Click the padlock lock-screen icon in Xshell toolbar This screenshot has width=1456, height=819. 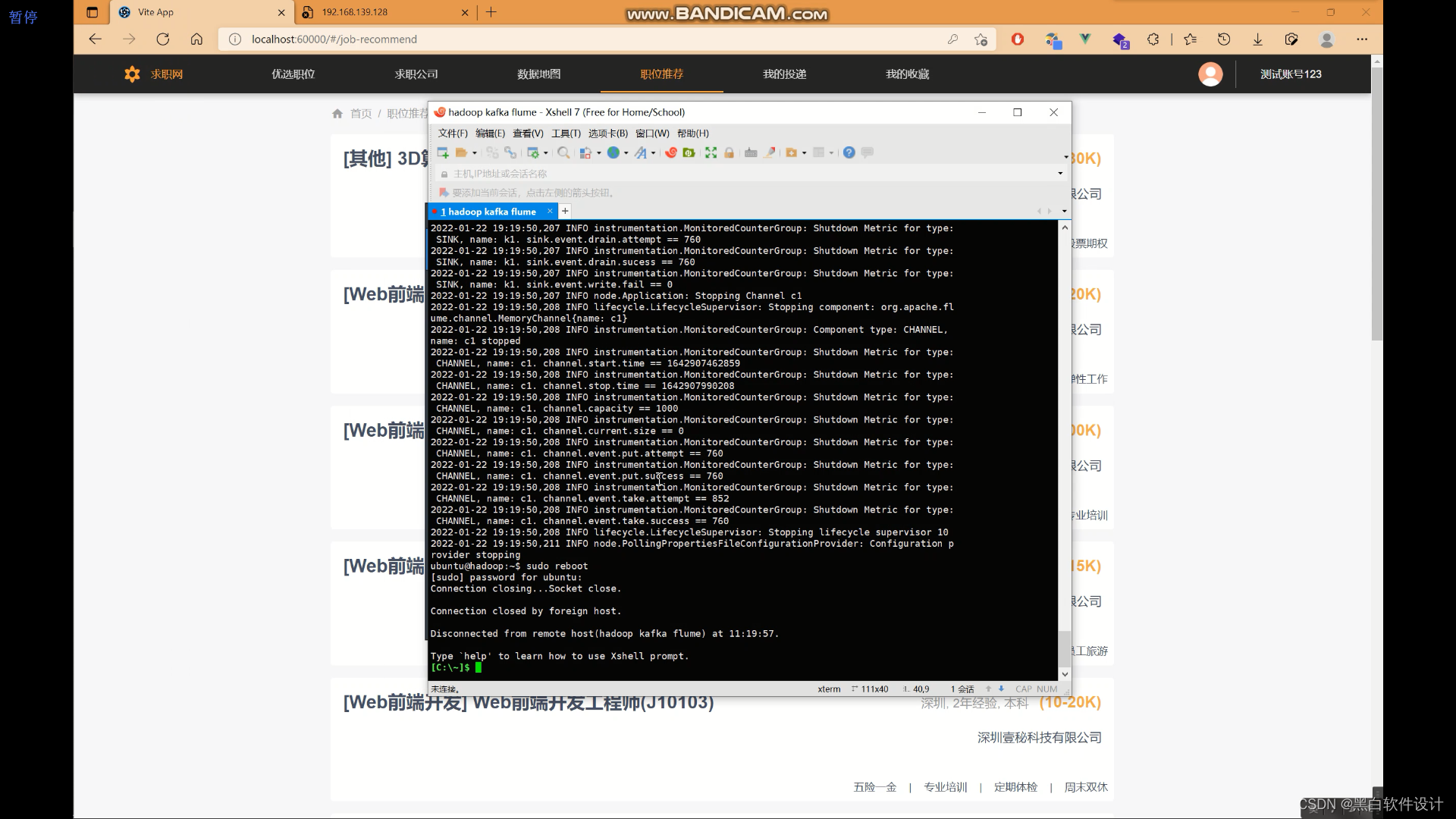click(x=729, y=152)
